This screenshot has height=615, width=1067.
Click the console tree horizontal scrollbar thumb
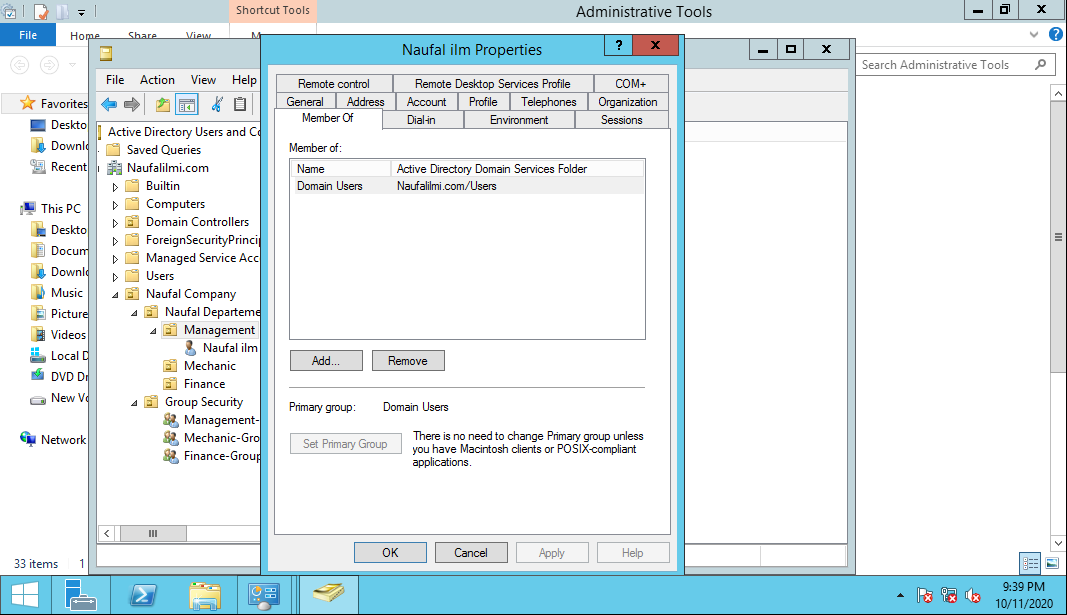152,533
